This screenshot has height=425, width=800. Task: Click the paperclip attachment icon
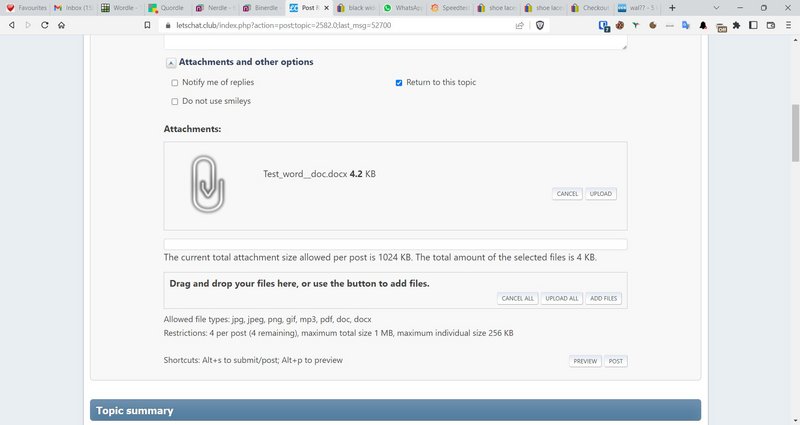click(208, 184)
